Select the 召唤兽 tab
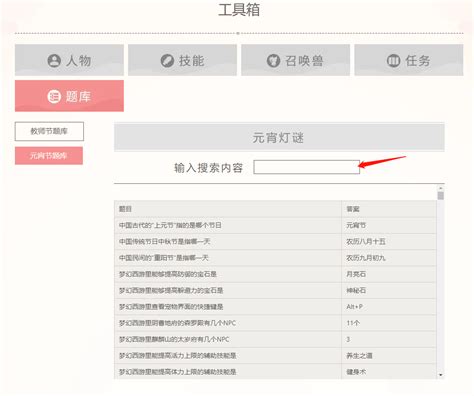Image resolution: width=474 pixels, height=396 pixels. (295, 60)
